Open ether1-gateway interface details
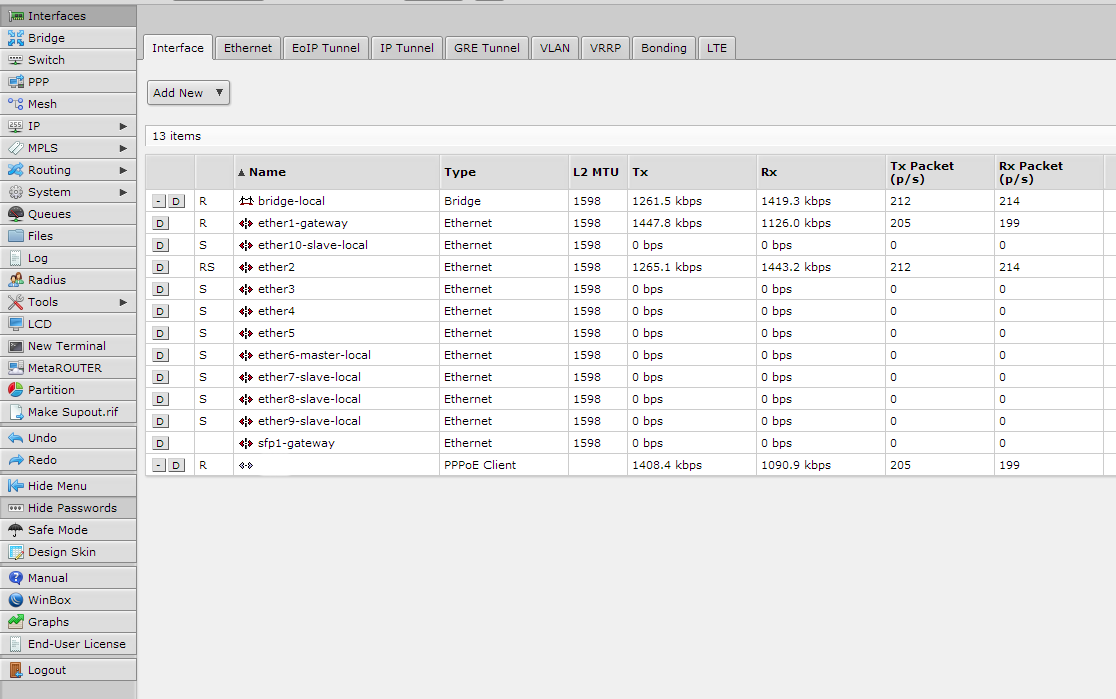 click(302, 223)
